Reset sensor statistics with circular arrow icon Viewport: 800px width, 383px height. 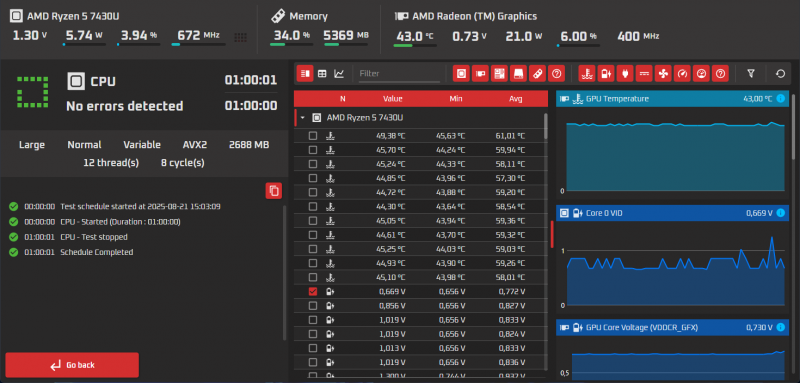(780, 73)
